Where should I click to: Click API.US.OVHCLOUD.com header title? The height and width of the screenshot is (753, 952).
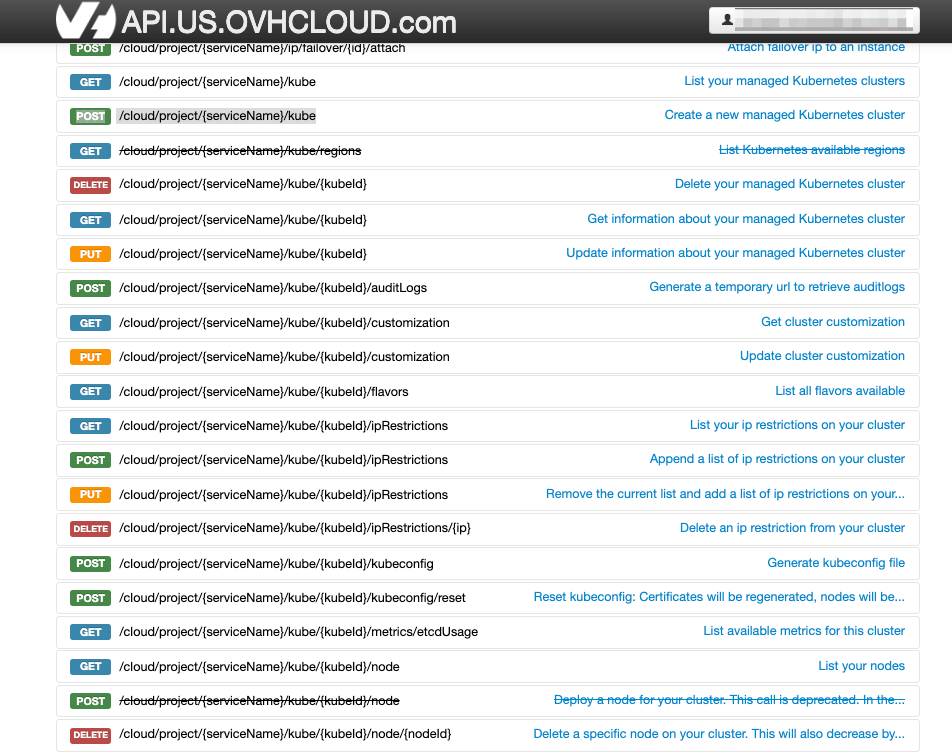289,22
